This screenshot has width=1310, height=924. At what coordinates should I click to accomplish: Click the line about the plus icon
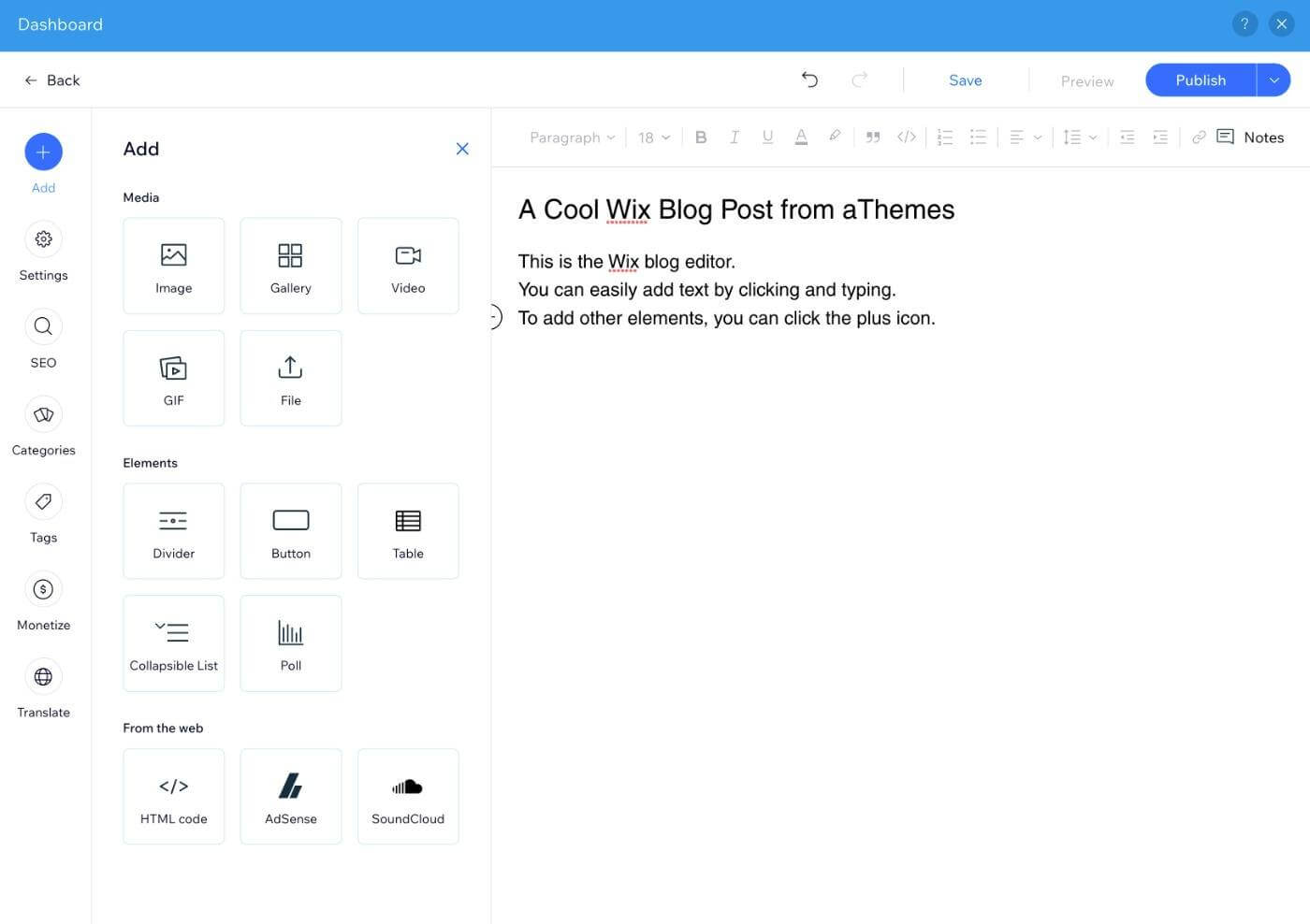tap(727, 318)
